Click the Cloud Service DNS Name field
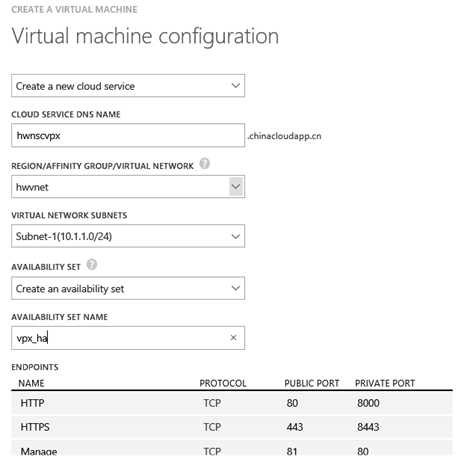 128,135
